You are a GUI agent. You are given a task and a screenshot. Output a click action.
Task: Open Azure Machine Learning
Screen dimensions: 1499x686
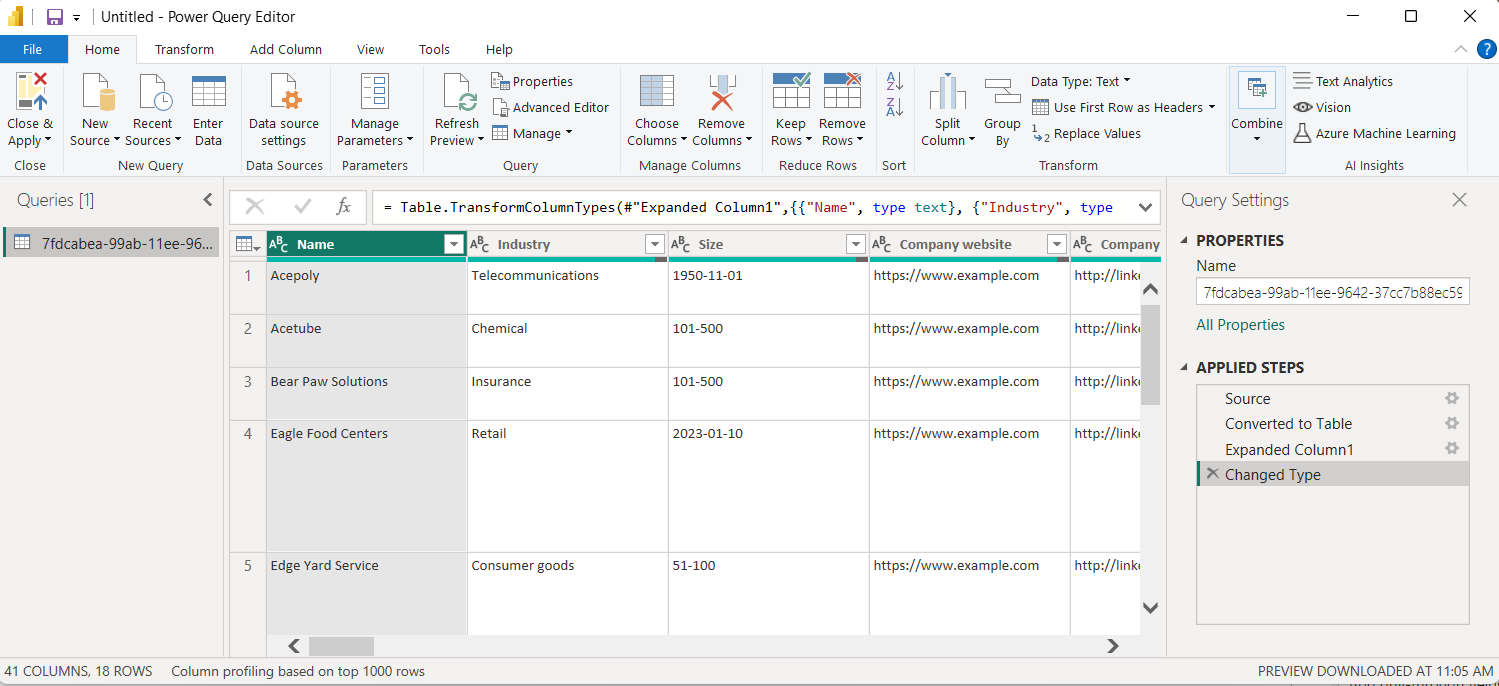pyautogui.click(x=1374, y=133)
